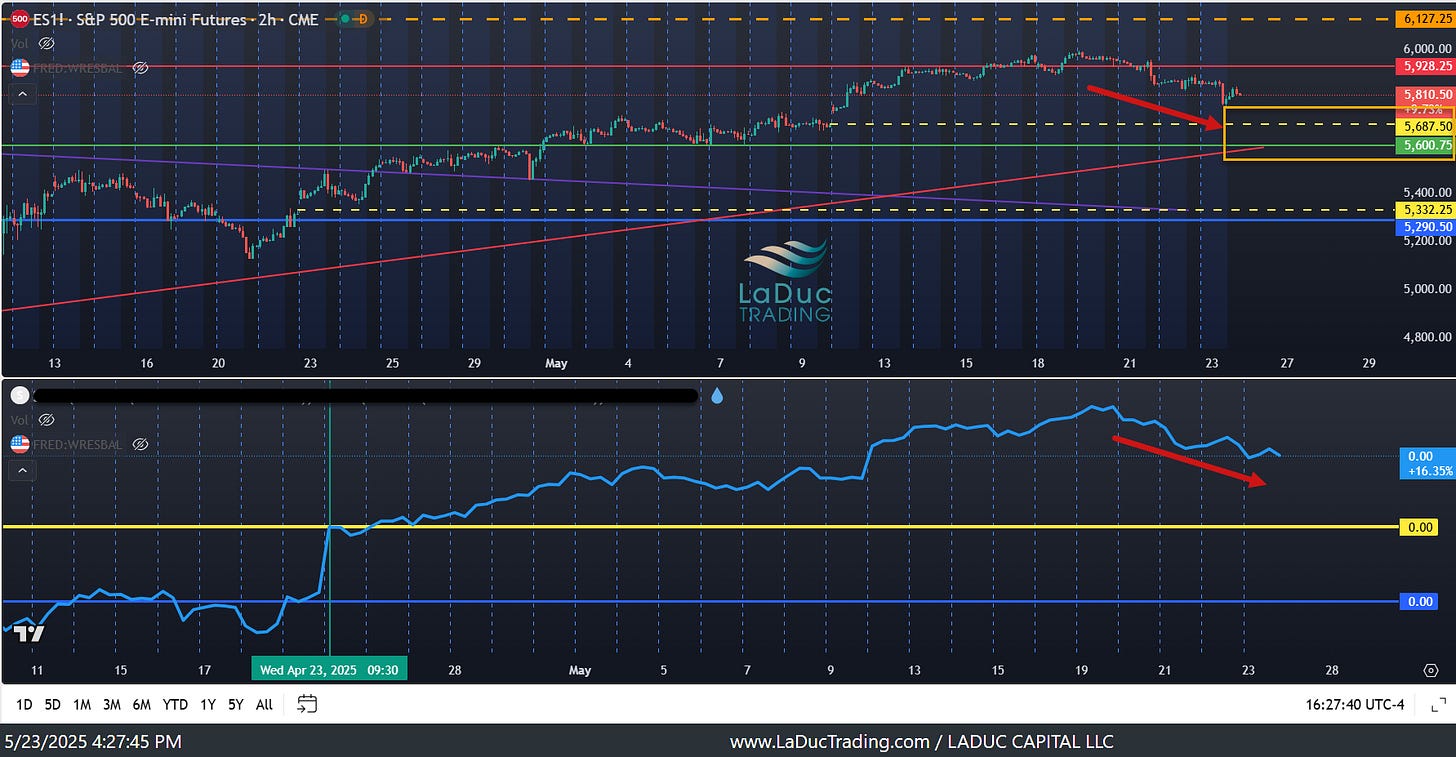This screenshot has height=757, width=1456.
Task: Select the All time range
Action: tap(264, 705)
